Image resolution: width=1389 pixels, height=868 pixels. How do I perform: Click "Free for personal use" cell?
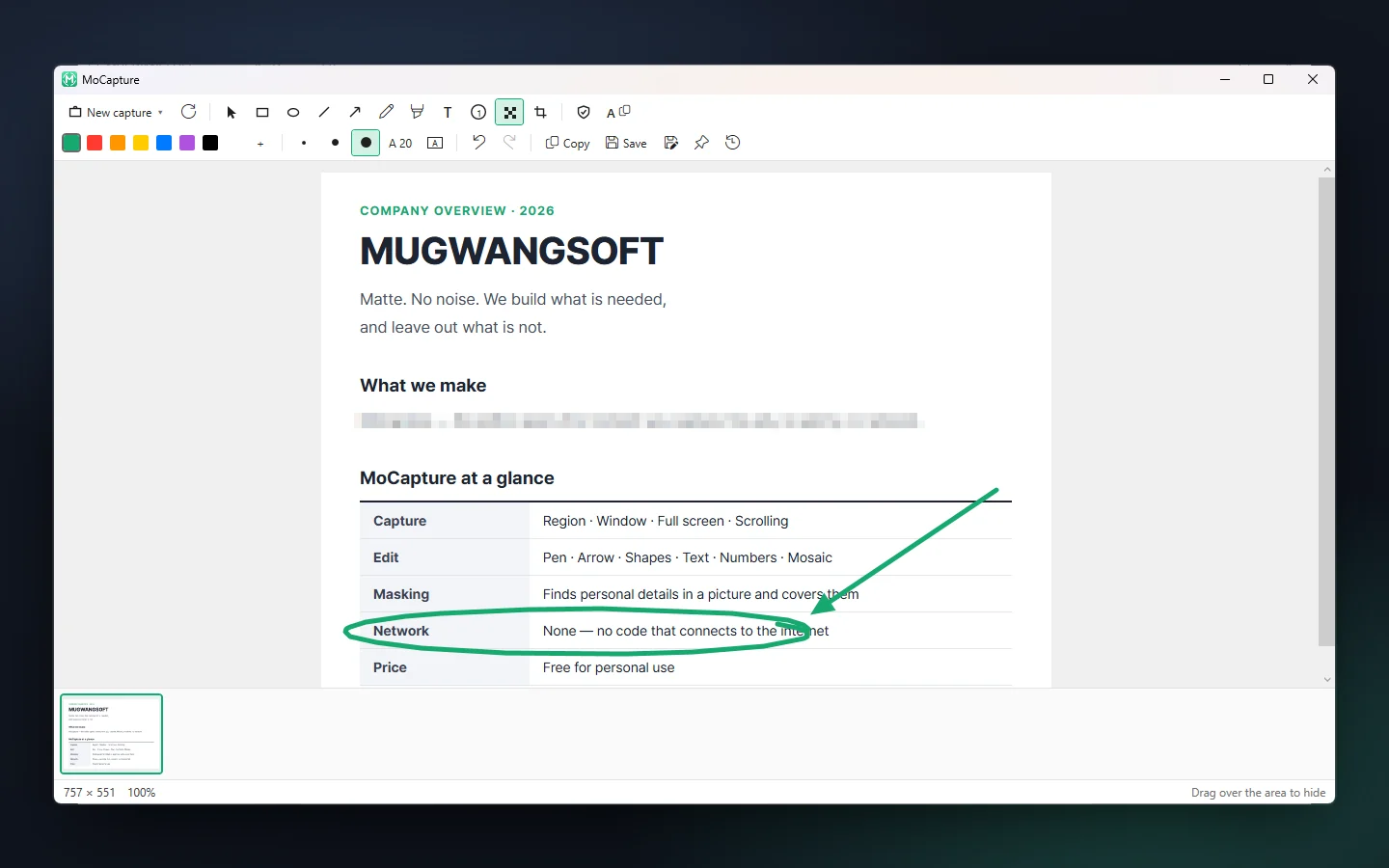click(609, 667)
